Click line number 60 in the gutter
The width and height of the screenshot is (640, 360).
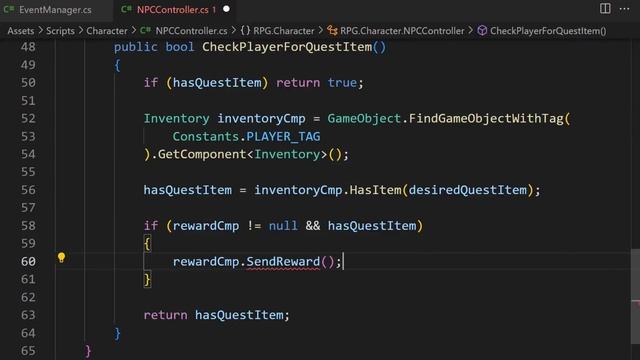point(28,261)
